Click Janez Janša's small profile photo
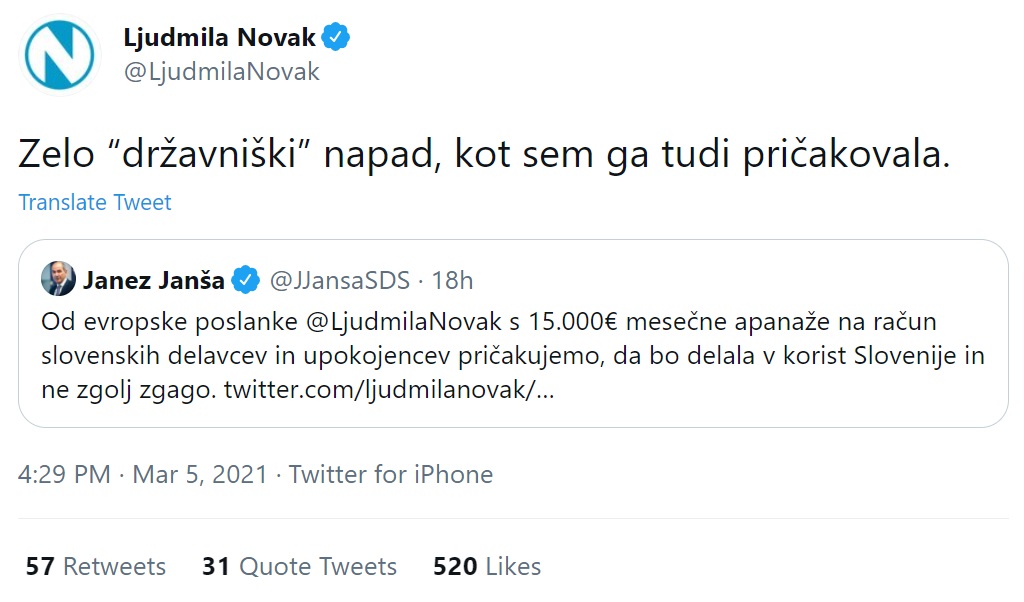The height and width of the screenshot is (602, 1024). pos(58,280)
